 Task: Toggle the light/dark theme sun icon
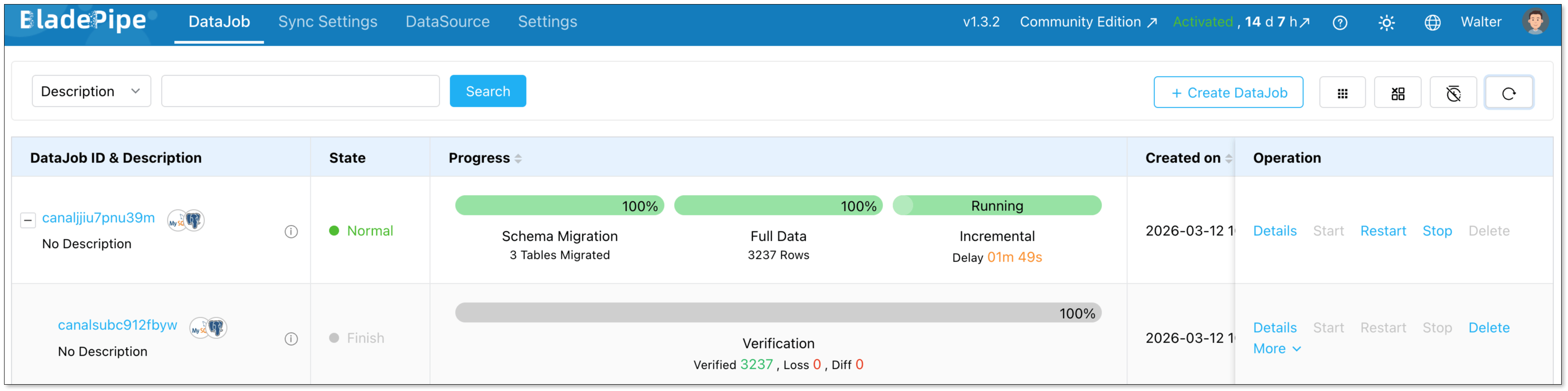click(1386, 23)
